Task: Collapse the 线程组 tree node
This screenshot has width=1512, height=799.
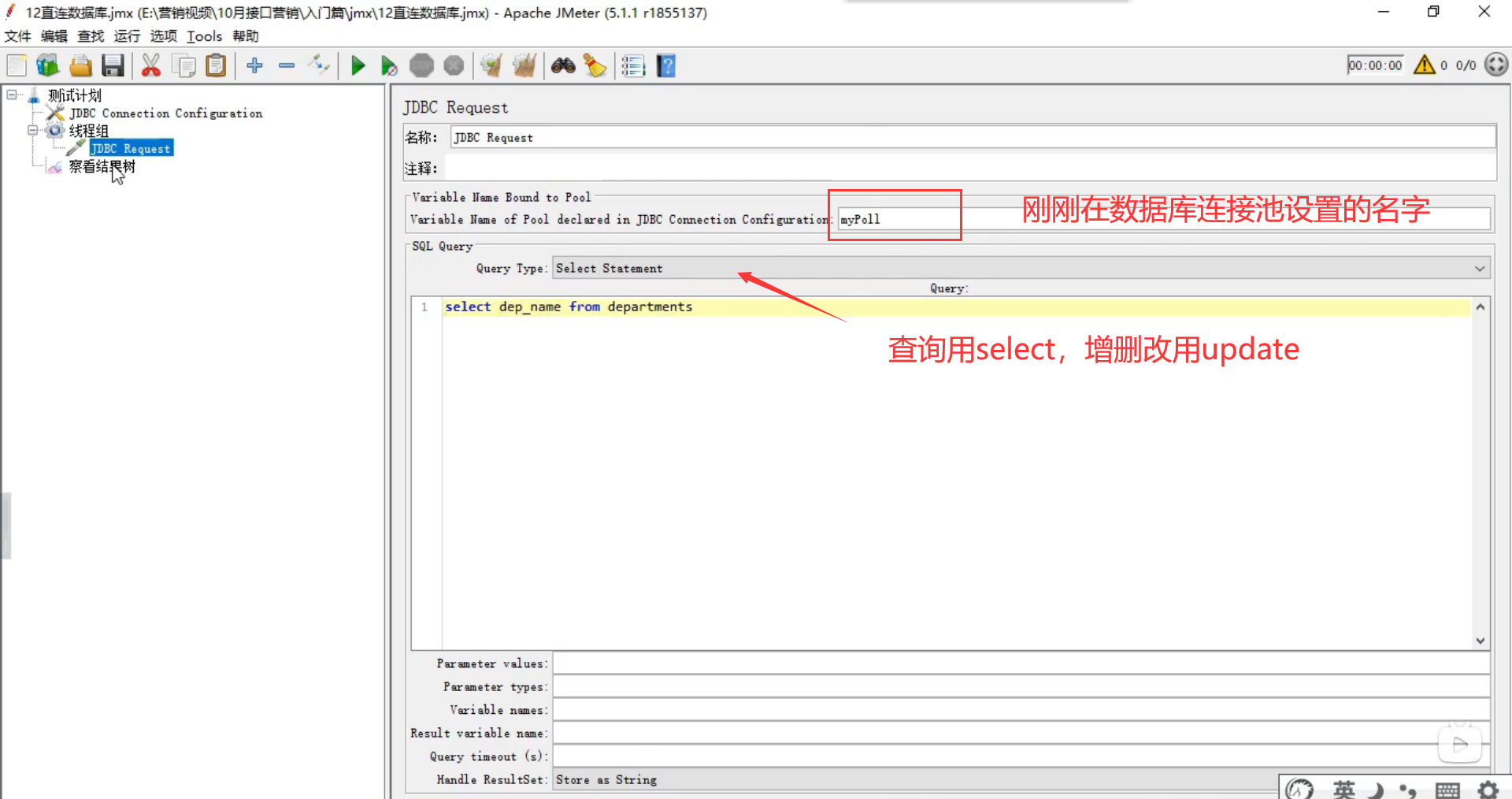Action: point(33,130)
